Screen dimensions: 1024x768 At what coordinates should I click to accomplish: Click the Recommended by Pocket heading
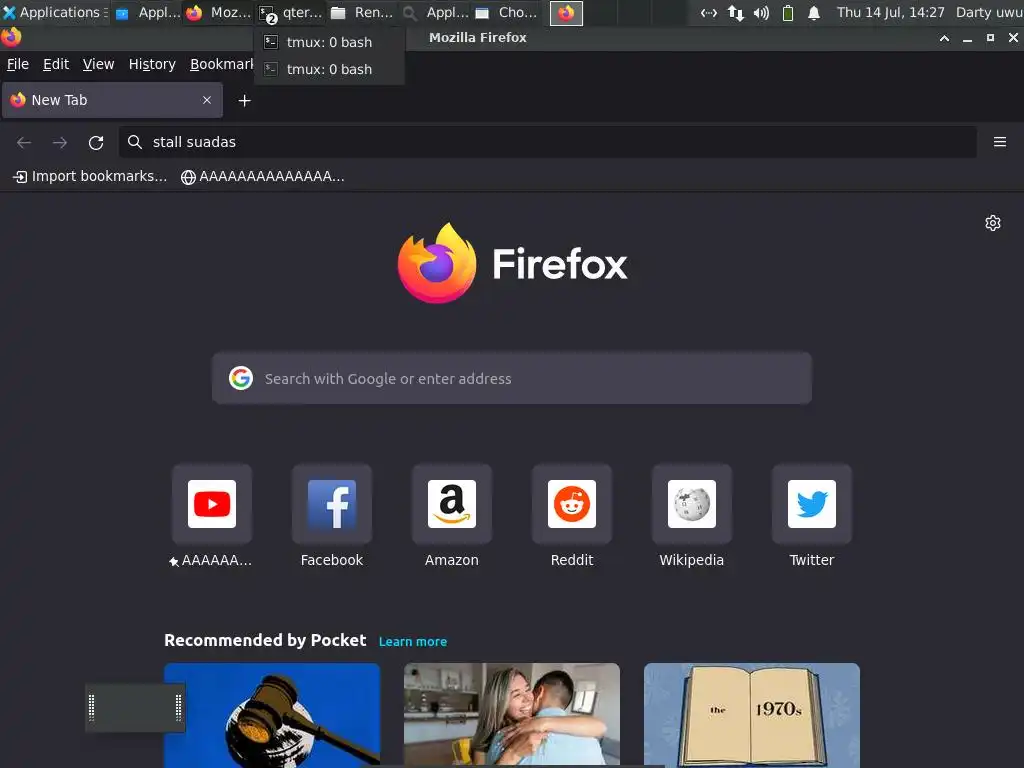click(265, 640)
